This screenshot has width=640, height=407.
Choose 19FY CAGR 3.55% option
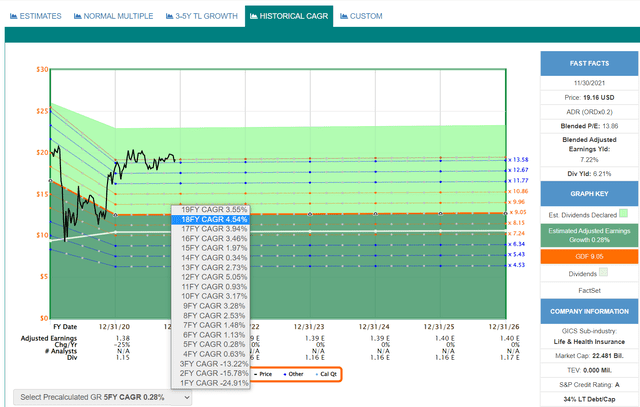tap(210, 210)
